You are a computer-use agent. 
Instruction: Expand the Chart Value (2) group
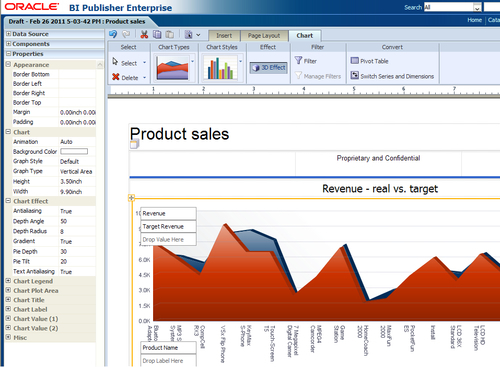[x=8, y=328]
